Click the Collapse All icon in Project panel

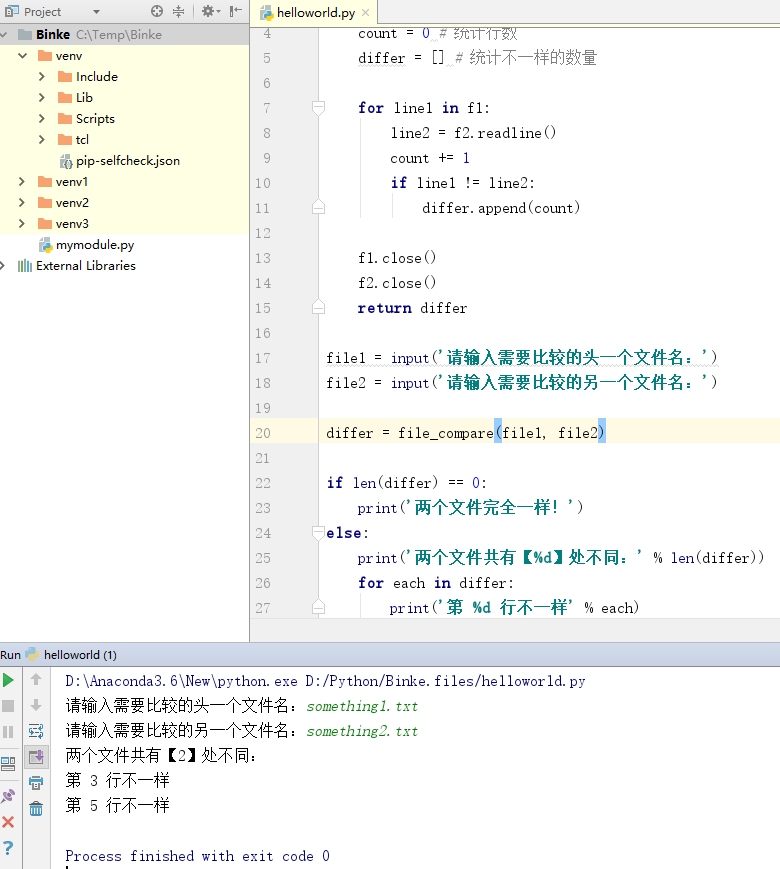pos(179,11)
